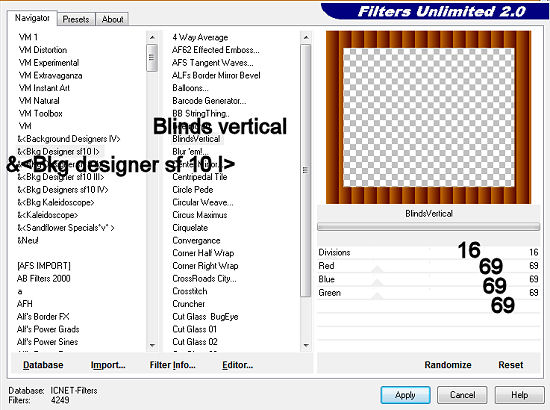The image size is (550, 410).
Task: Select VM Instant Art category
Action: [x=44, y=88]
